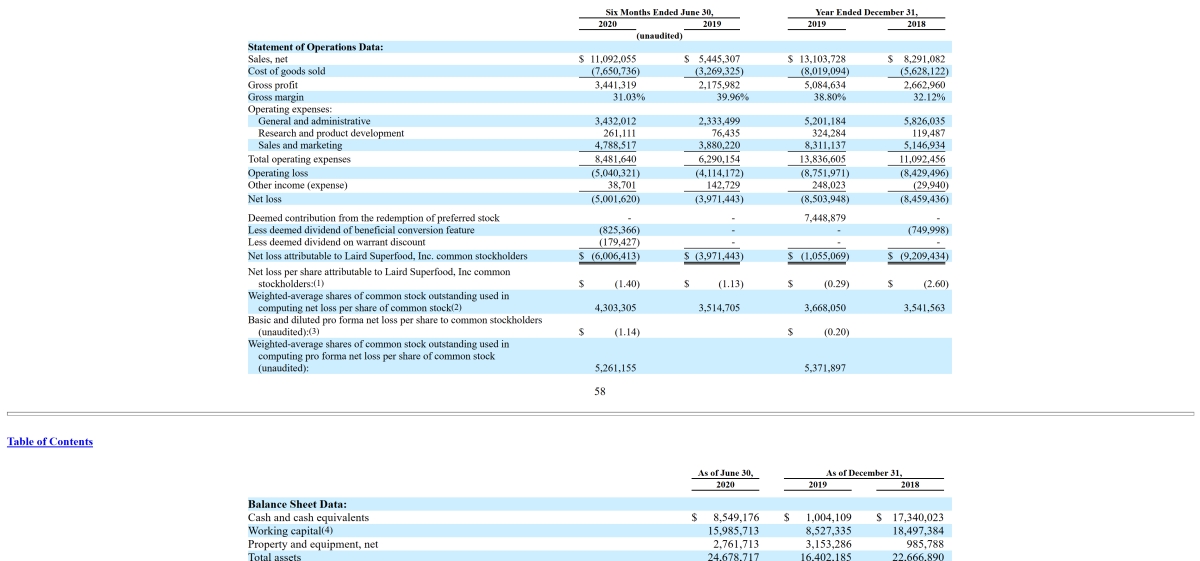Select the 2019 annual net loss (8,503,948)

point(825,198)
